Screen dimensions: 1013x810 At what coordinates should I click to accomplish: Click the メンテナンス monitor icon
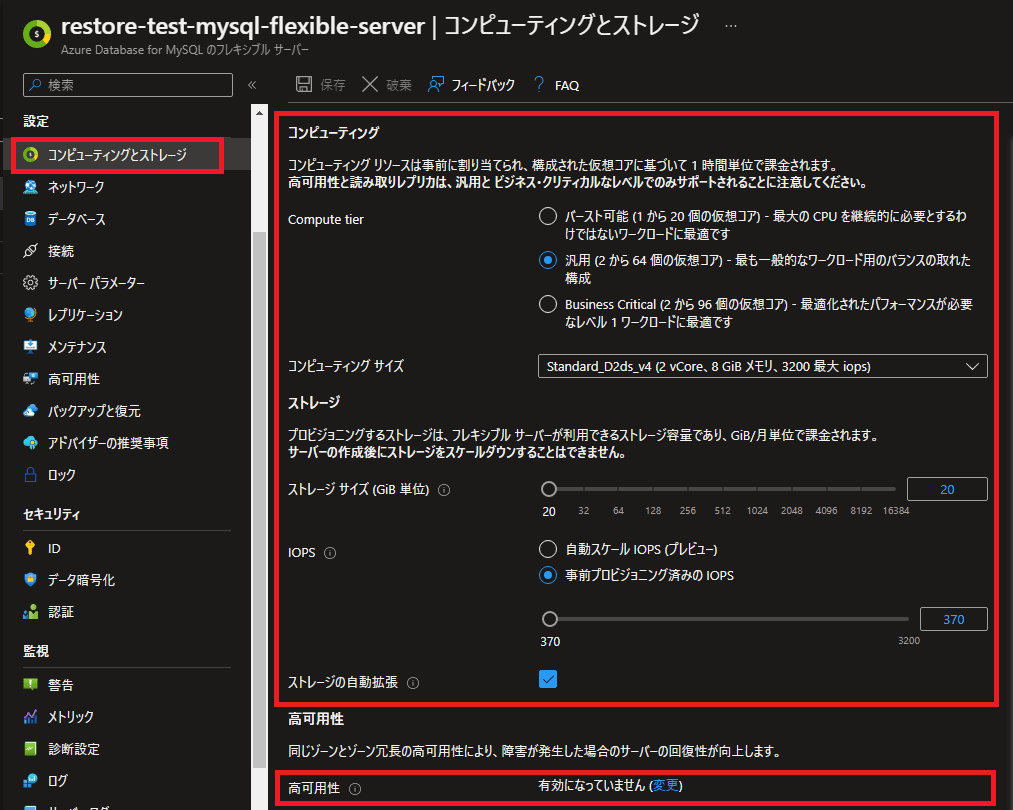(30, 347)
